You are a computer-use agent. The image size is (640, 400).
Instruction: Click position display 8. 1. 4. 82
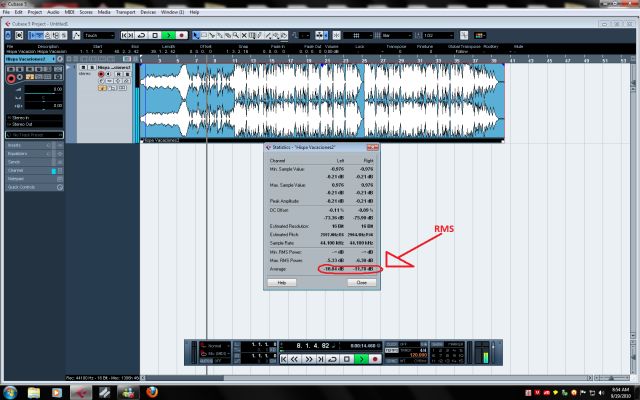pos(313,346)
